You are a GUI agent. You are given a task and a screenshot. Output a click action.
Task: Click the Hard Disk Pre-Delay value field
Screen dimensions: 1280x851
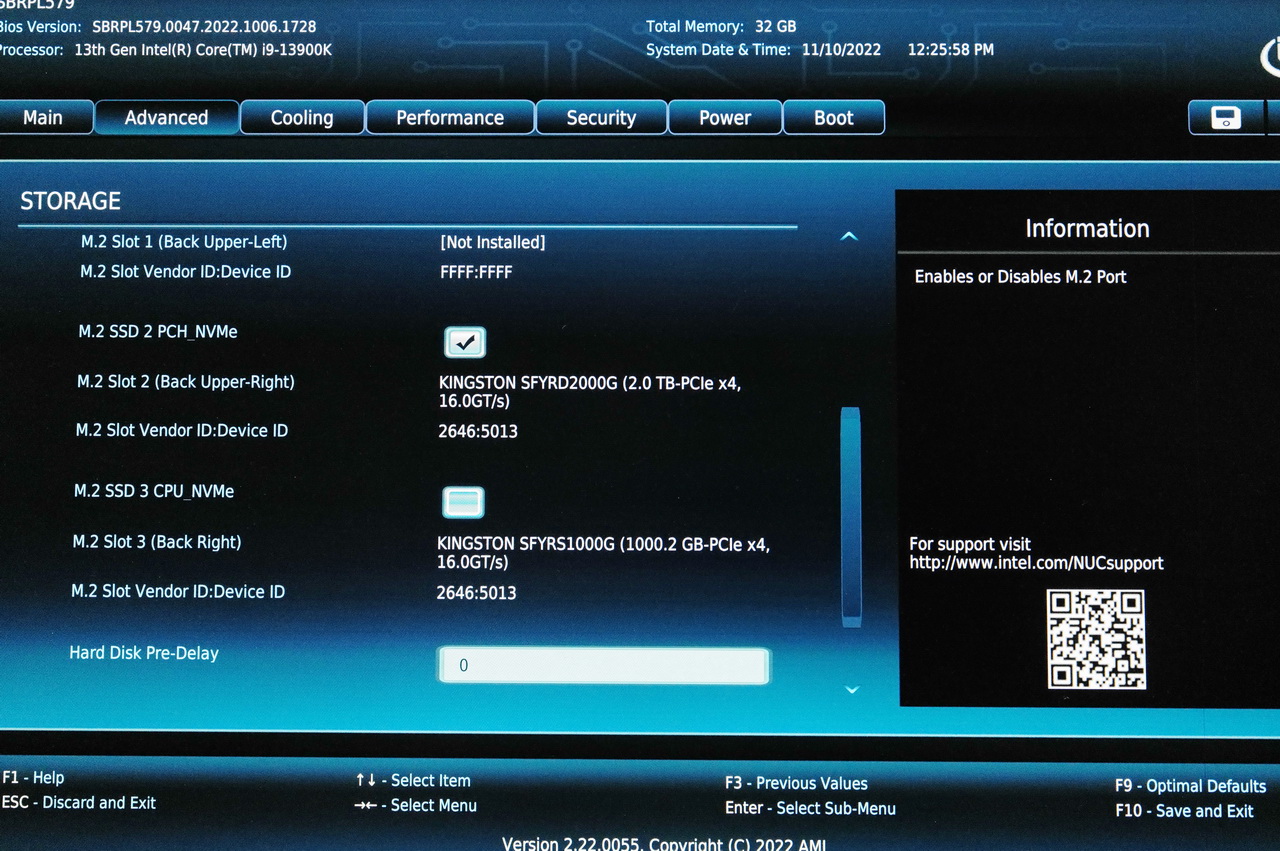click(604, 666)
